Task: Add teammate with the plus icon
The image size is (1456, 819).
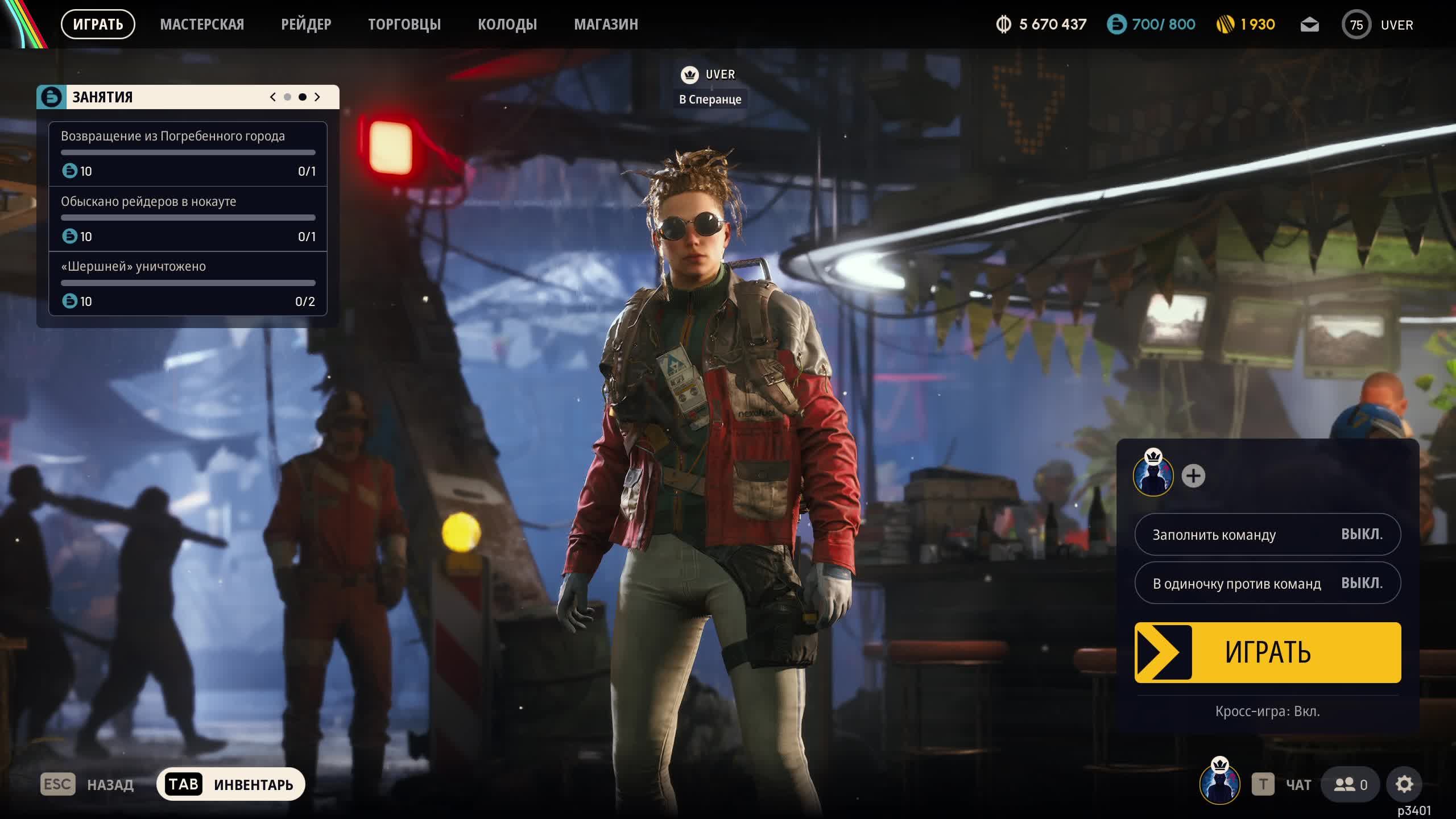Action: pyautogui.click(x=1193, y=476)
